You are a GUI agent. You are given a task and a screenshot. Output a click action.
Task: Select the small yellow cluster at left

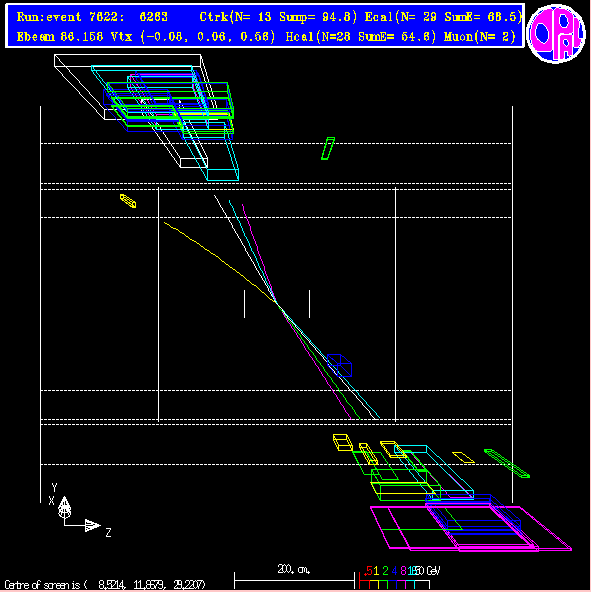pos(128,201)
